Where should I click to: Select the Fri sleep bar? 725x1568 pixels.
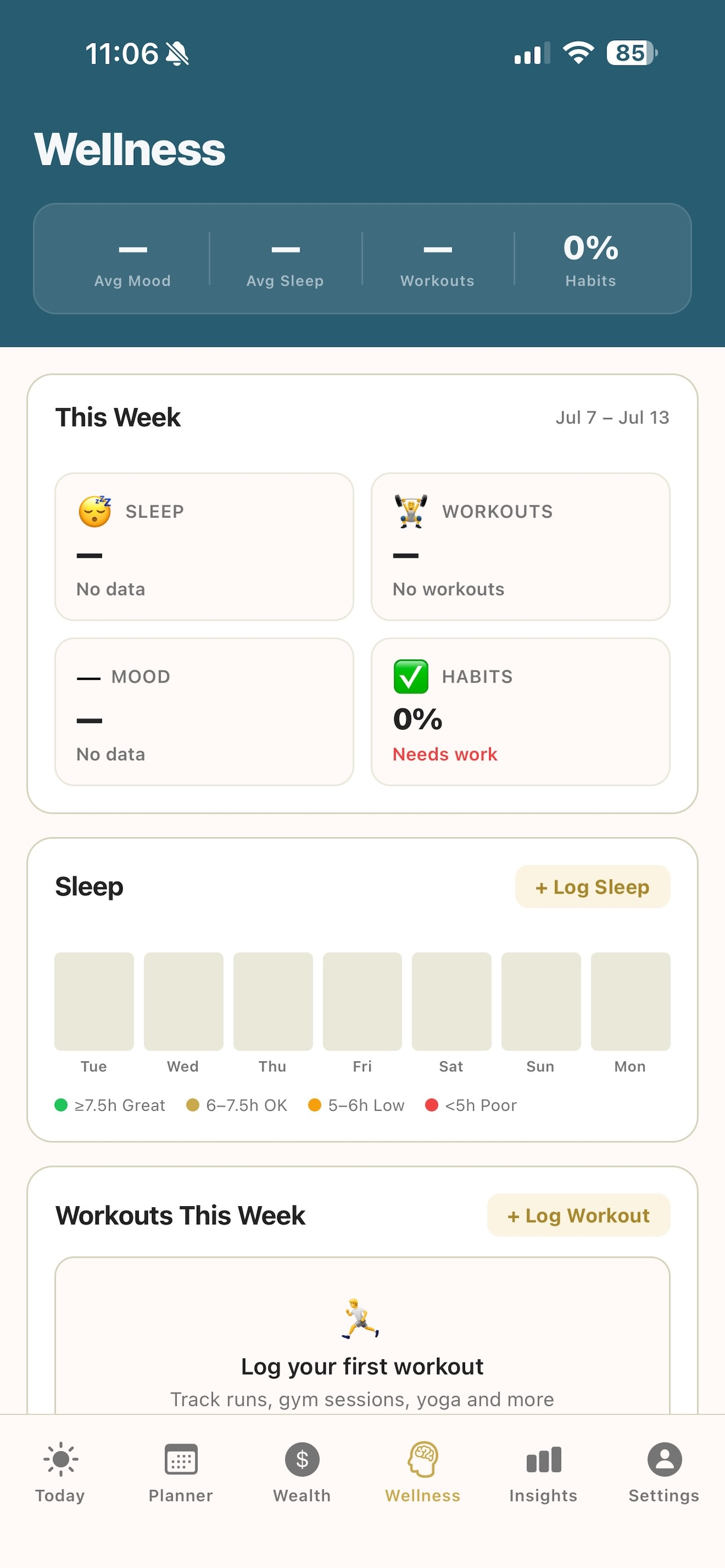click(362, 1001)
